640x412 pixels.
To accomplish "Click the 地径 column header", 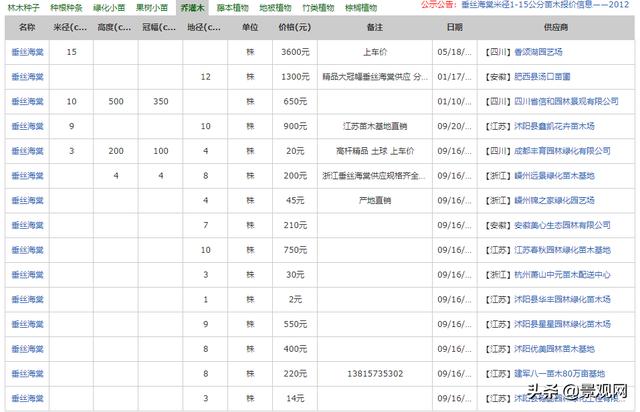I will point(204,27).
